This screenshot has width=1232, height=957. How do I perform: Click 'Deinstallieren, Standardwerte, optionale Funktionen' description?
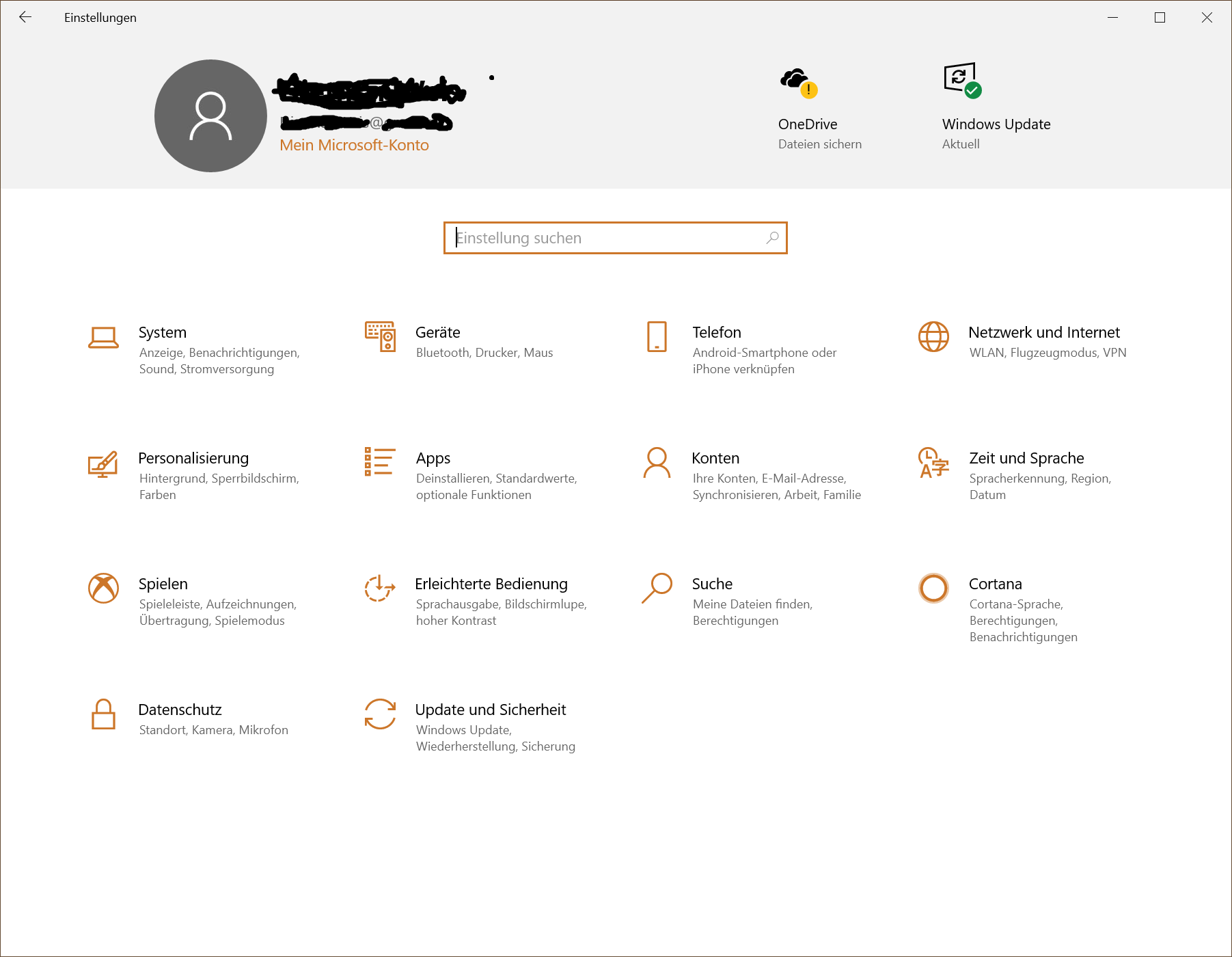click(497, 487)
